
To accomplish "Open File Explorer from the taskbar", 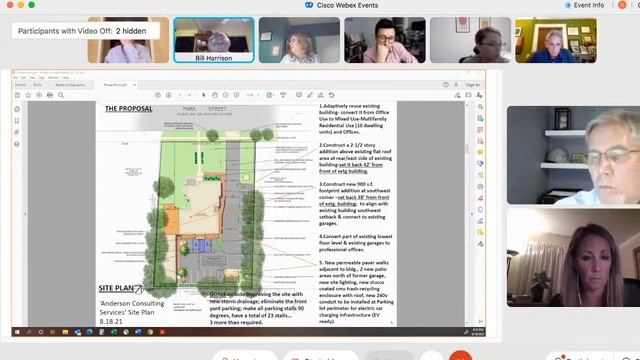I will [x=65, y=332].
